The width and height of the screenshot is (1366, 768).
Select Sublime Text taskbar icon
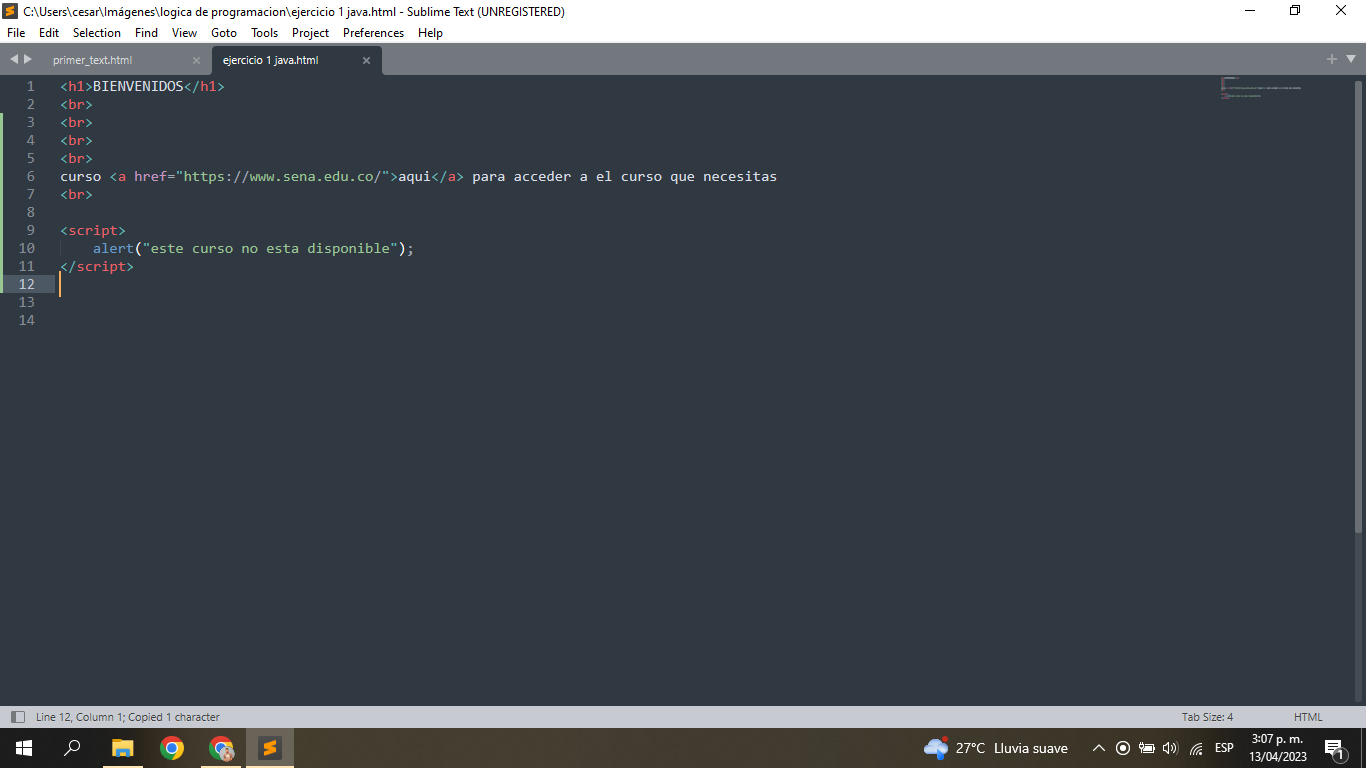tap(270, 748)
